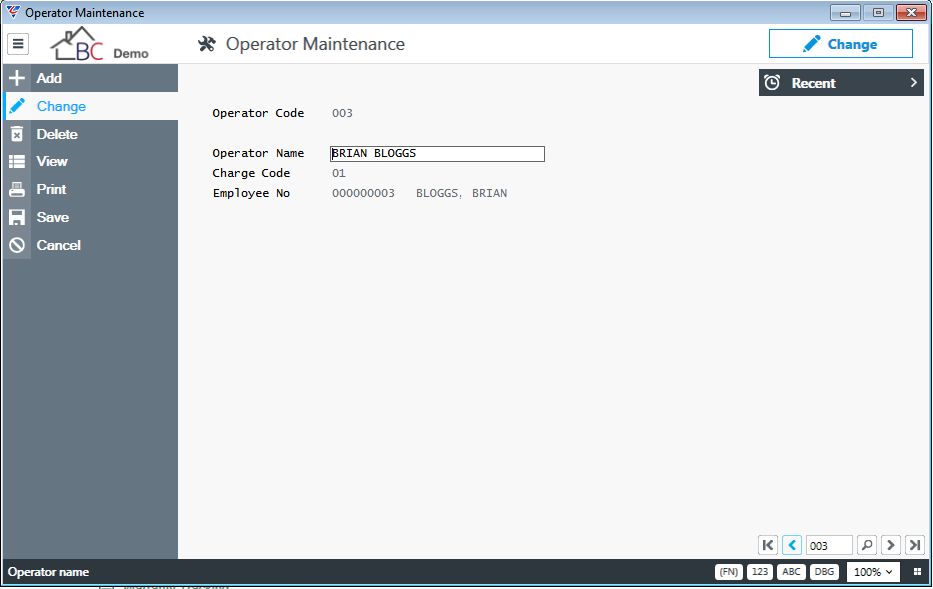
Task: Close the Operator Maintenance window
Action: pyautogui.click(x=911, y=12)
